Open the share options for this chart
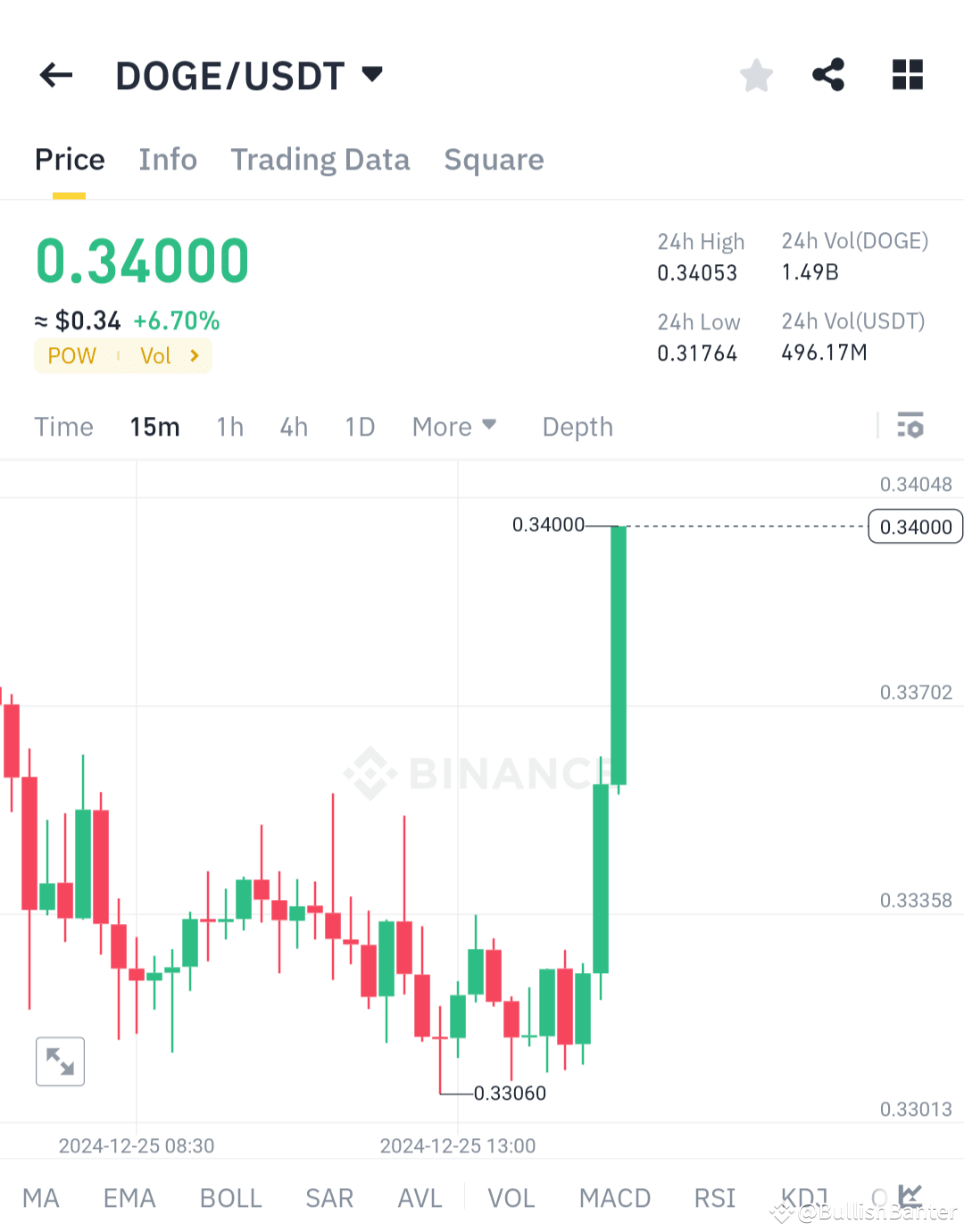Viewport: 964px width, 1232px height. tap(828, 75)
